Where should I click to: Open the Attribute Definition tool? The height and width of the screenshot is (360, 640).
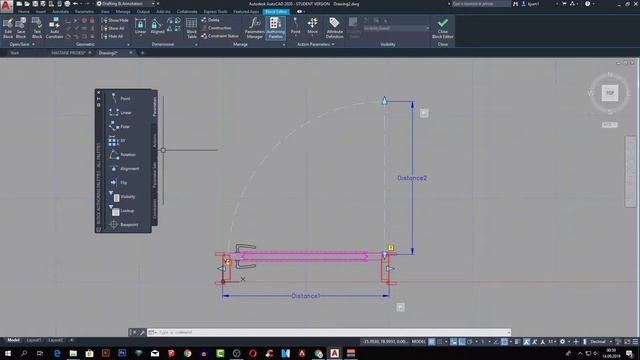point(334,28)
